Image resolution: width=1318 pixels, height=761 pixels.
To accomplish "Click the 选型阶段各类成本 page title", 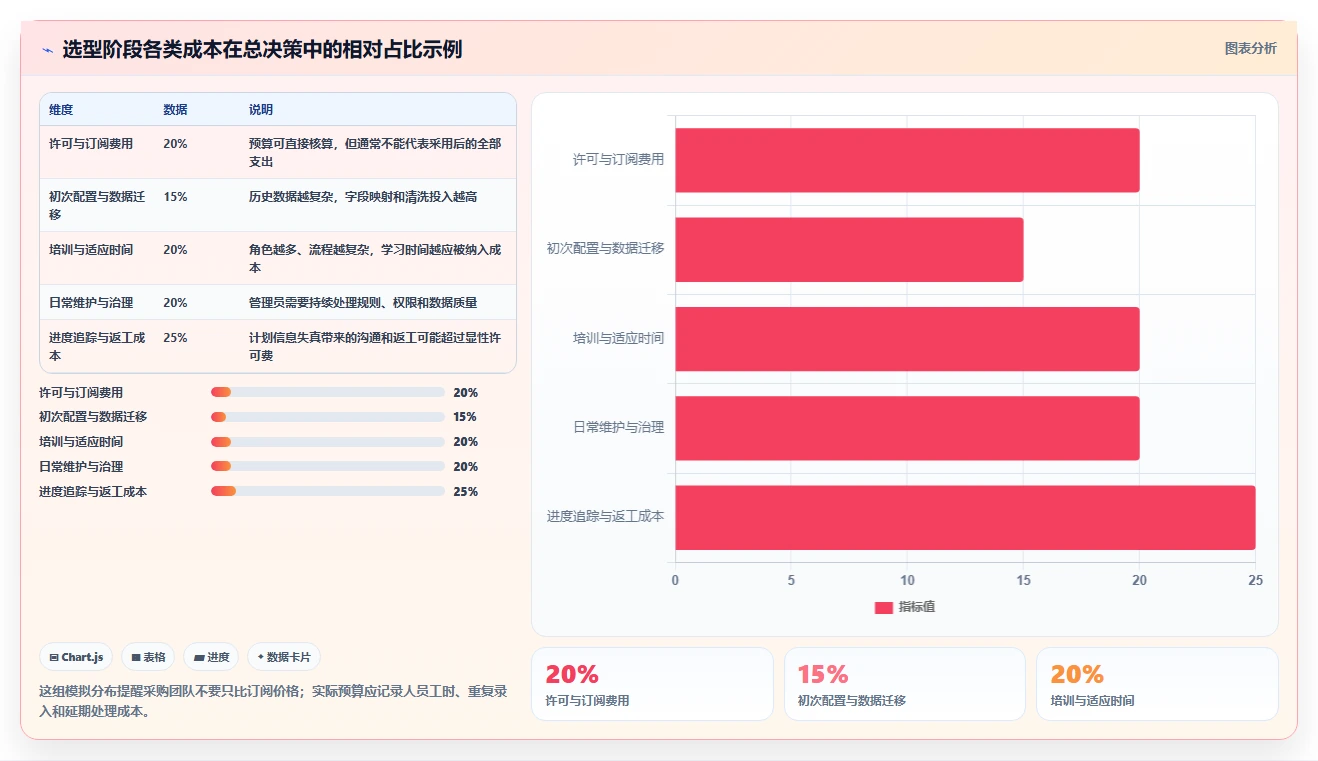I will pyautogui.click(x=262, y=49).
